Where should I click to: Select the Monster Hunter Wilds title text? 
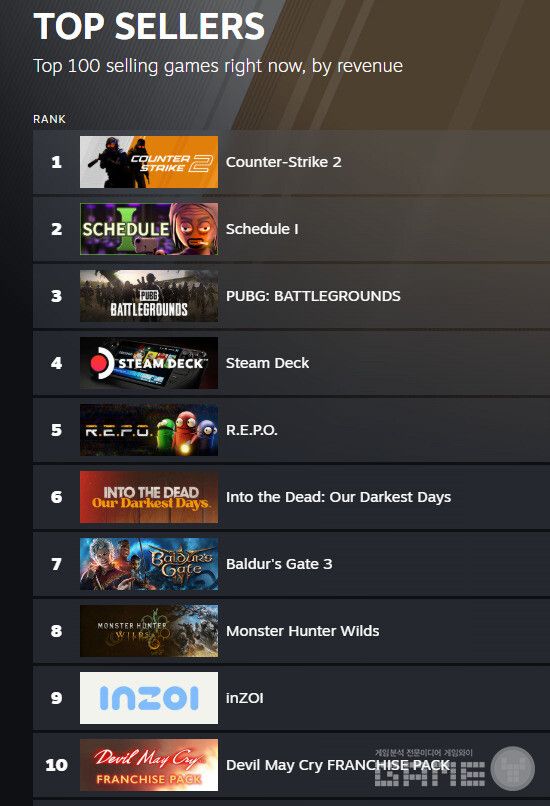click(302, 631)
